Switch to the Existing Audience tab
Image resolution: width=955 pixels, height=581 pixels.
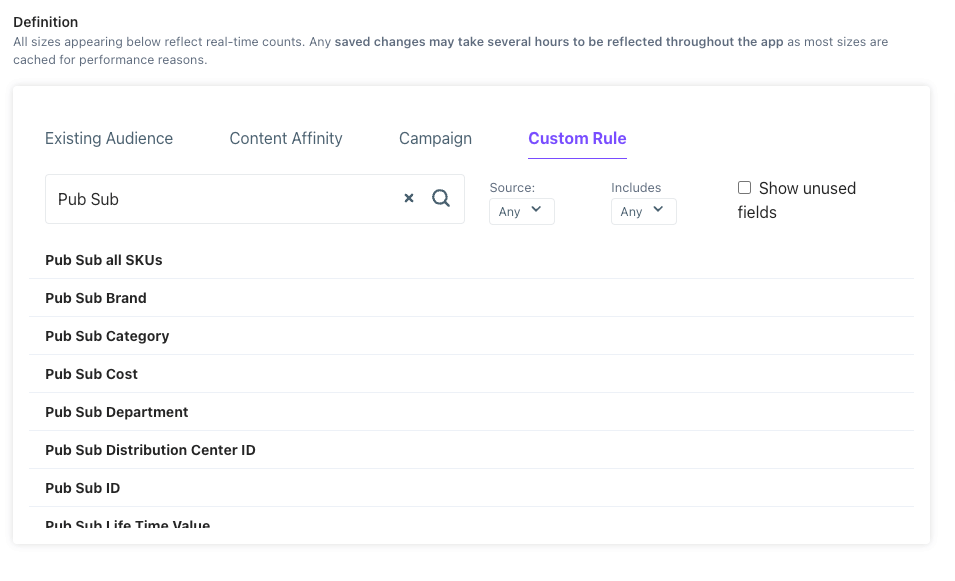coord(109,139)
